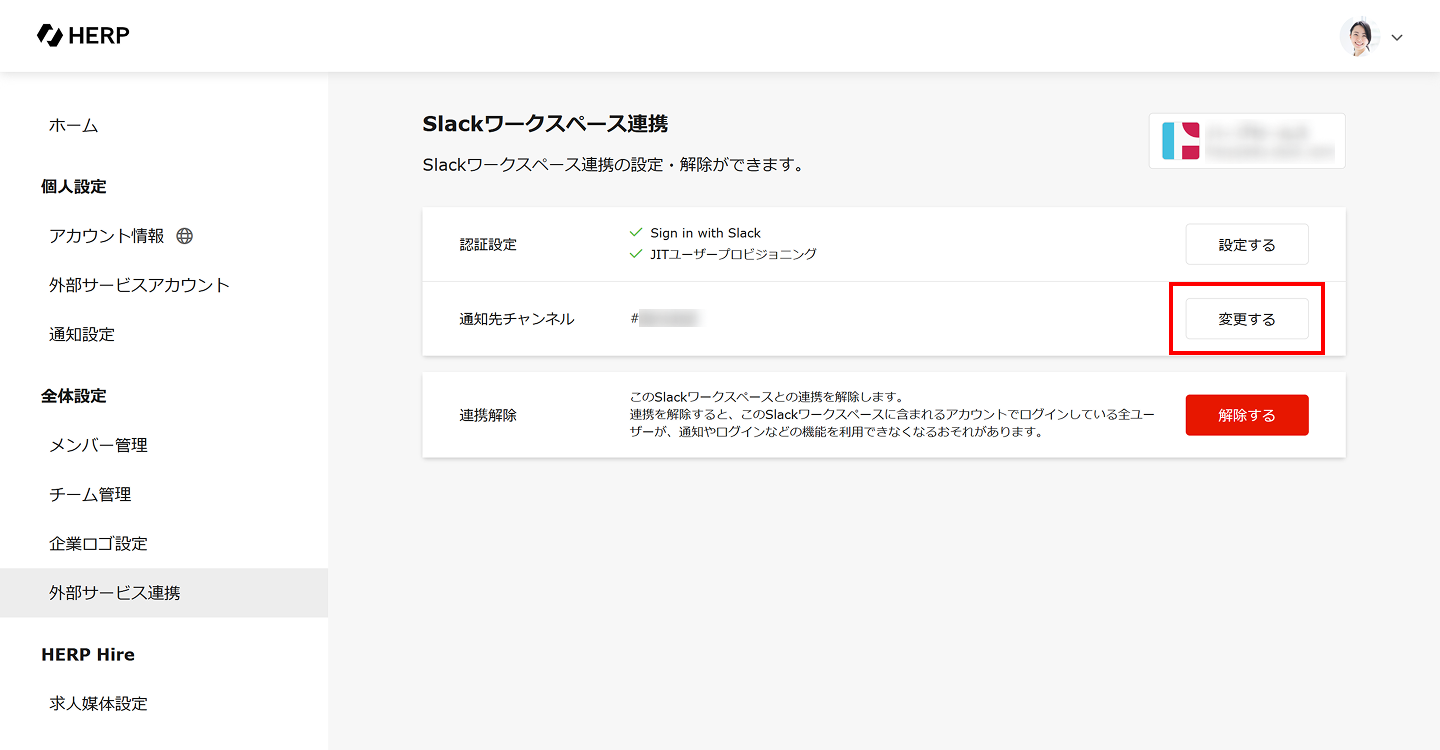The image size is (1440, 750).
Task: Click the JITユーザープロビジョニング checkmark
Action: (636, 254)
